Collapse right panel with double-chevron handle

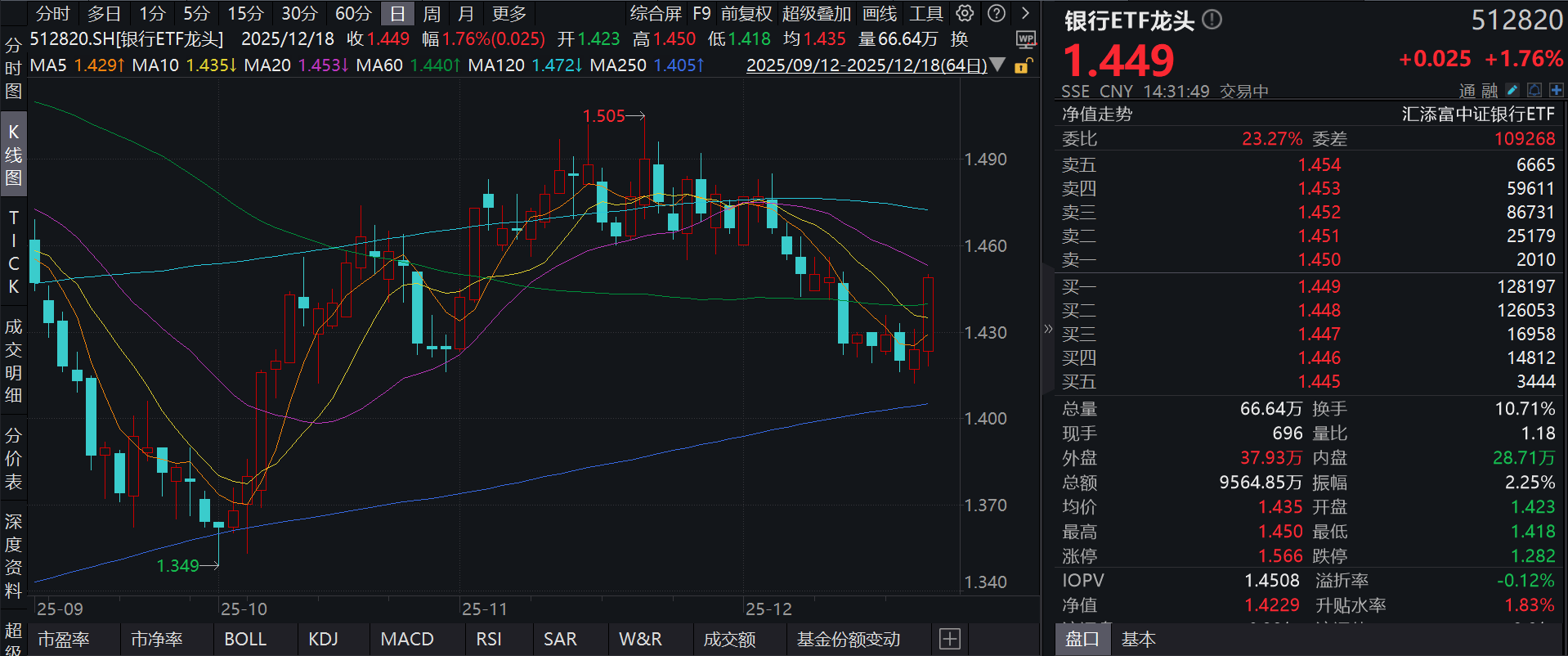click(1048, 329)
